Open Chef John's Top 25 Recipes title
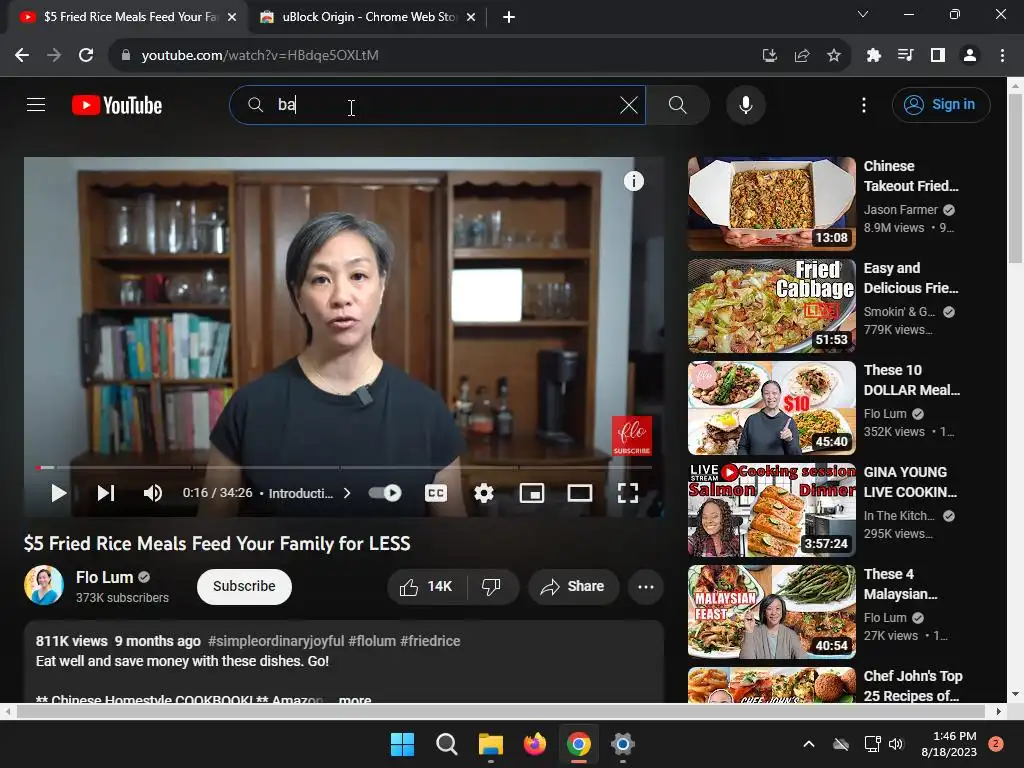 (x=913, y=686)
